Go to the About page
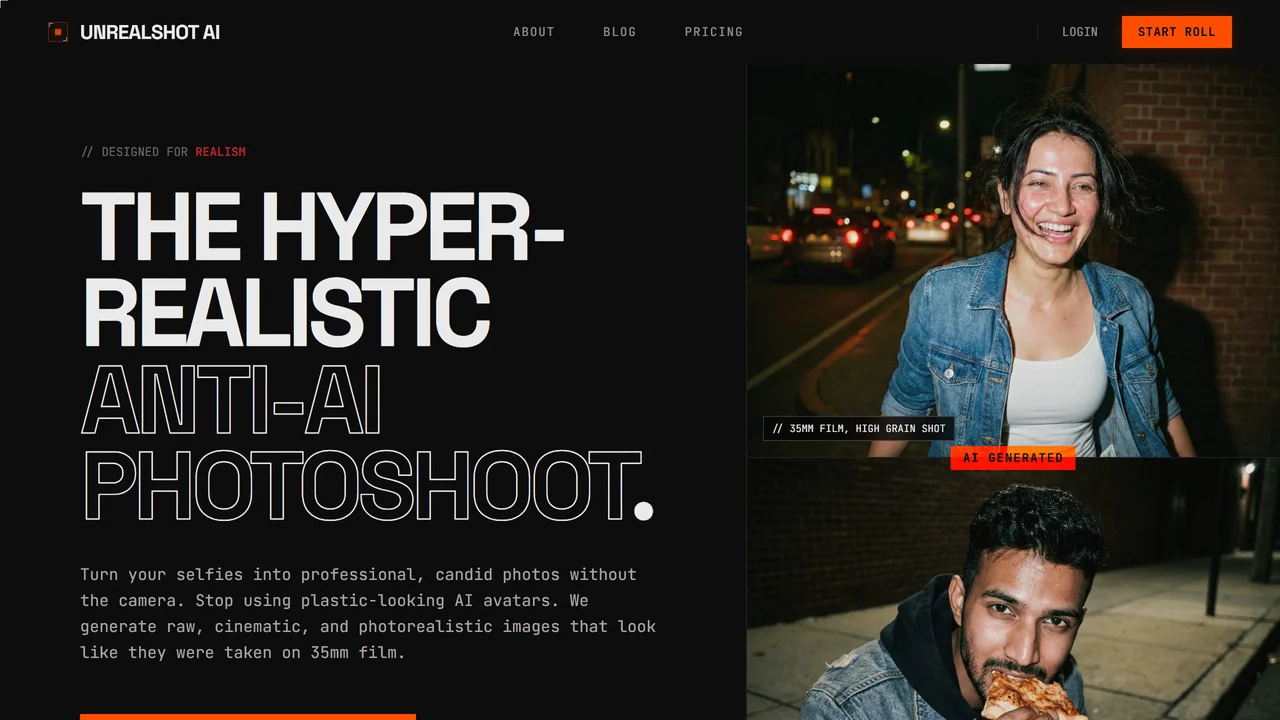This screenshot has width=1280, height=720. (x=534, y=32)
